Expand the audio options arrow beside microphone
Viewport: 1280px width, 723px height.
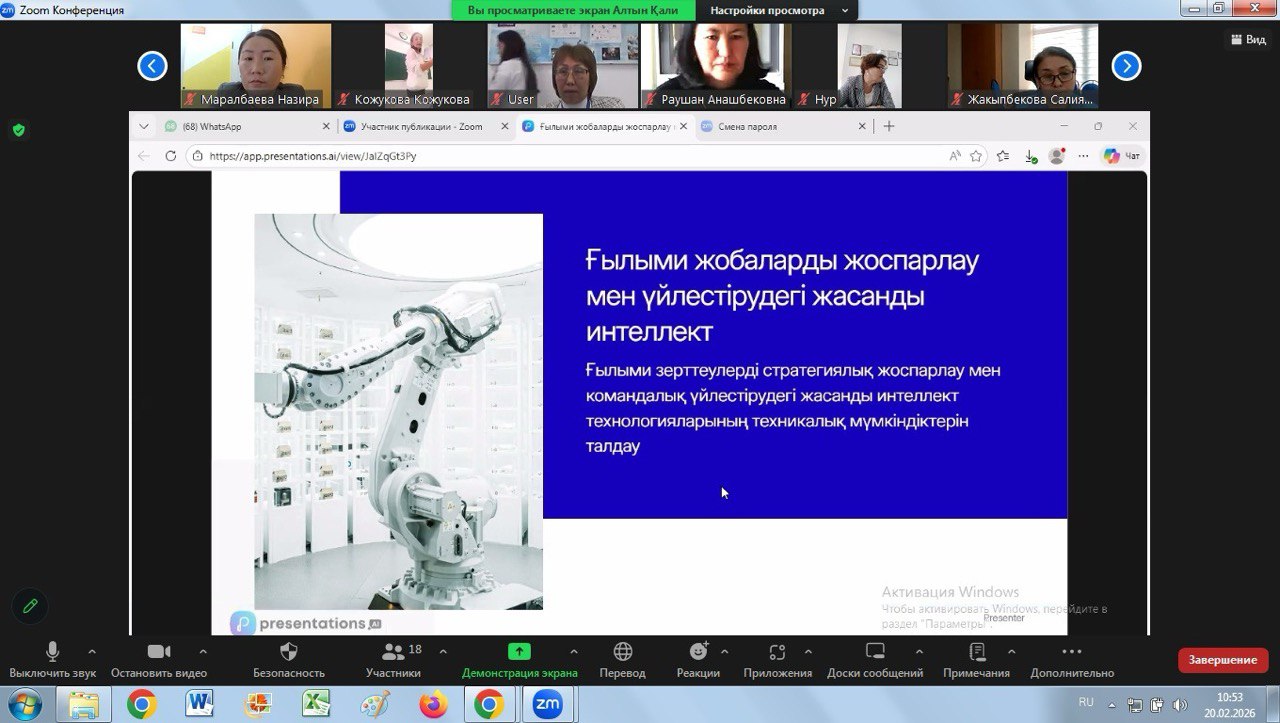coord(92,651)
